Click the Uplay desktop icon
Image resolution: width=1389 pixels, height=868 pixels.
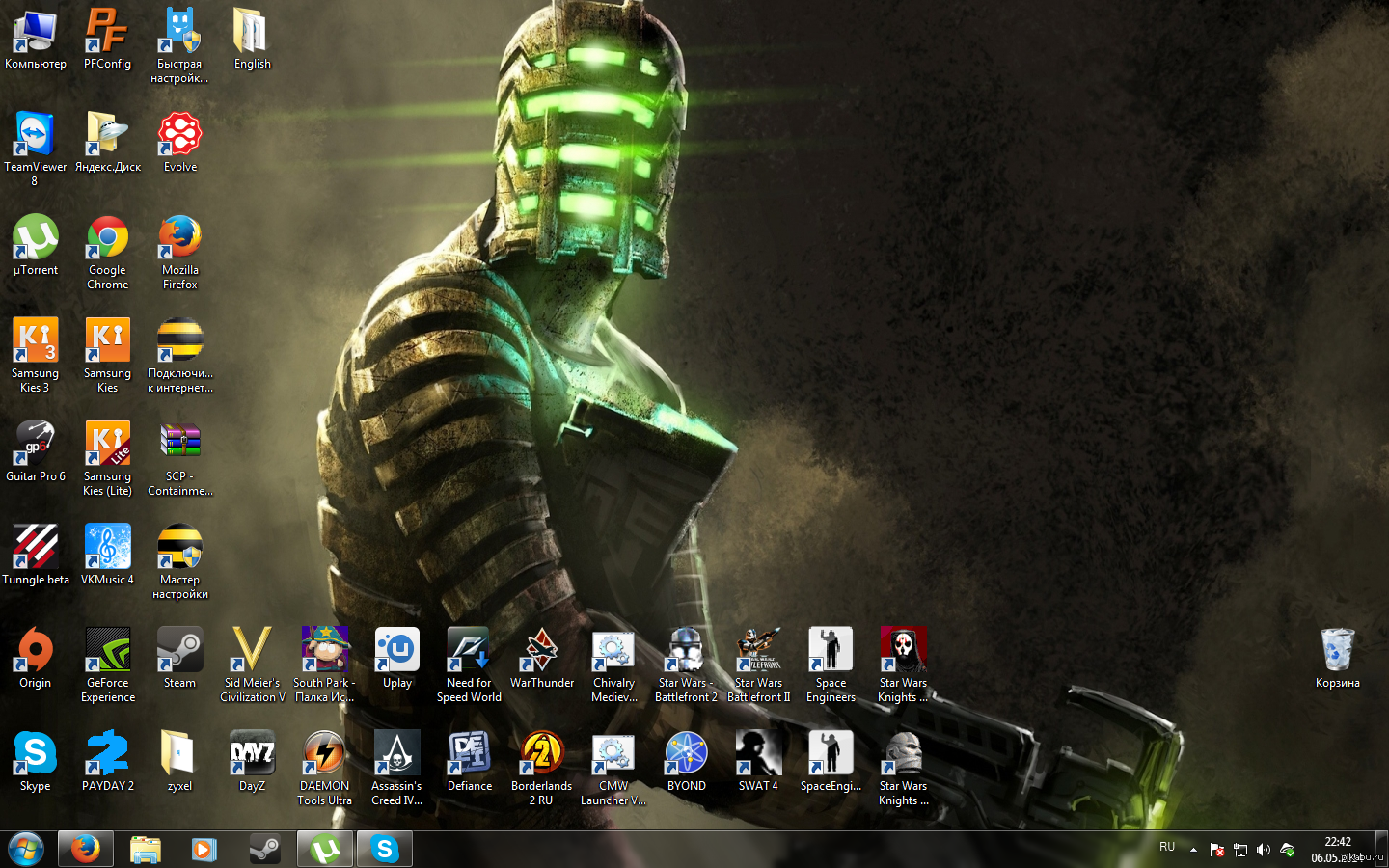pyautogui.click(x=396, y=659)
